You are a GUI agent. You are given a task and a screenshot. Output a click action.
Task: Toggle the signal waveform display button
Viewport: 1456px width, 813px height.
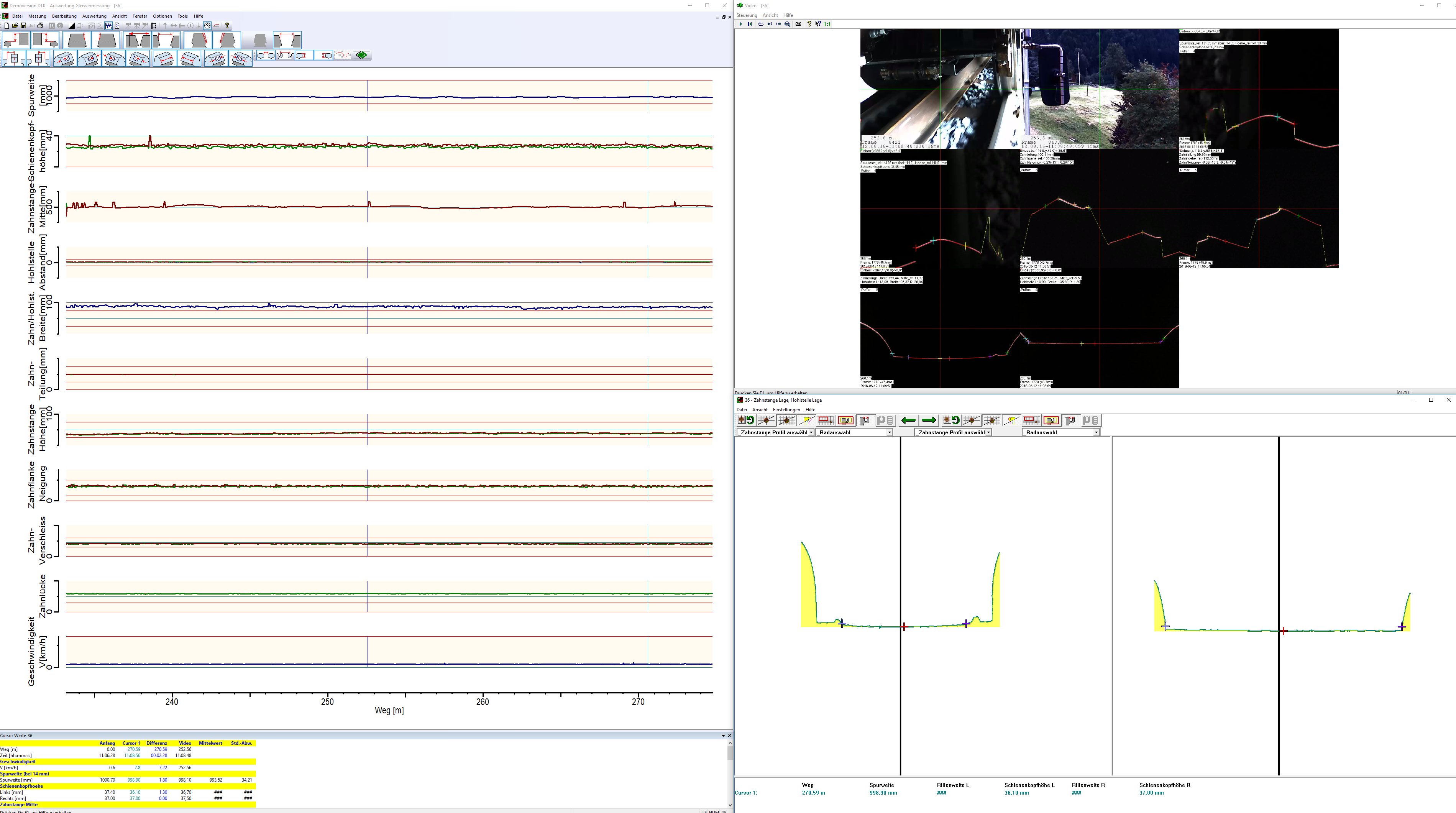[x=108, y=25]
